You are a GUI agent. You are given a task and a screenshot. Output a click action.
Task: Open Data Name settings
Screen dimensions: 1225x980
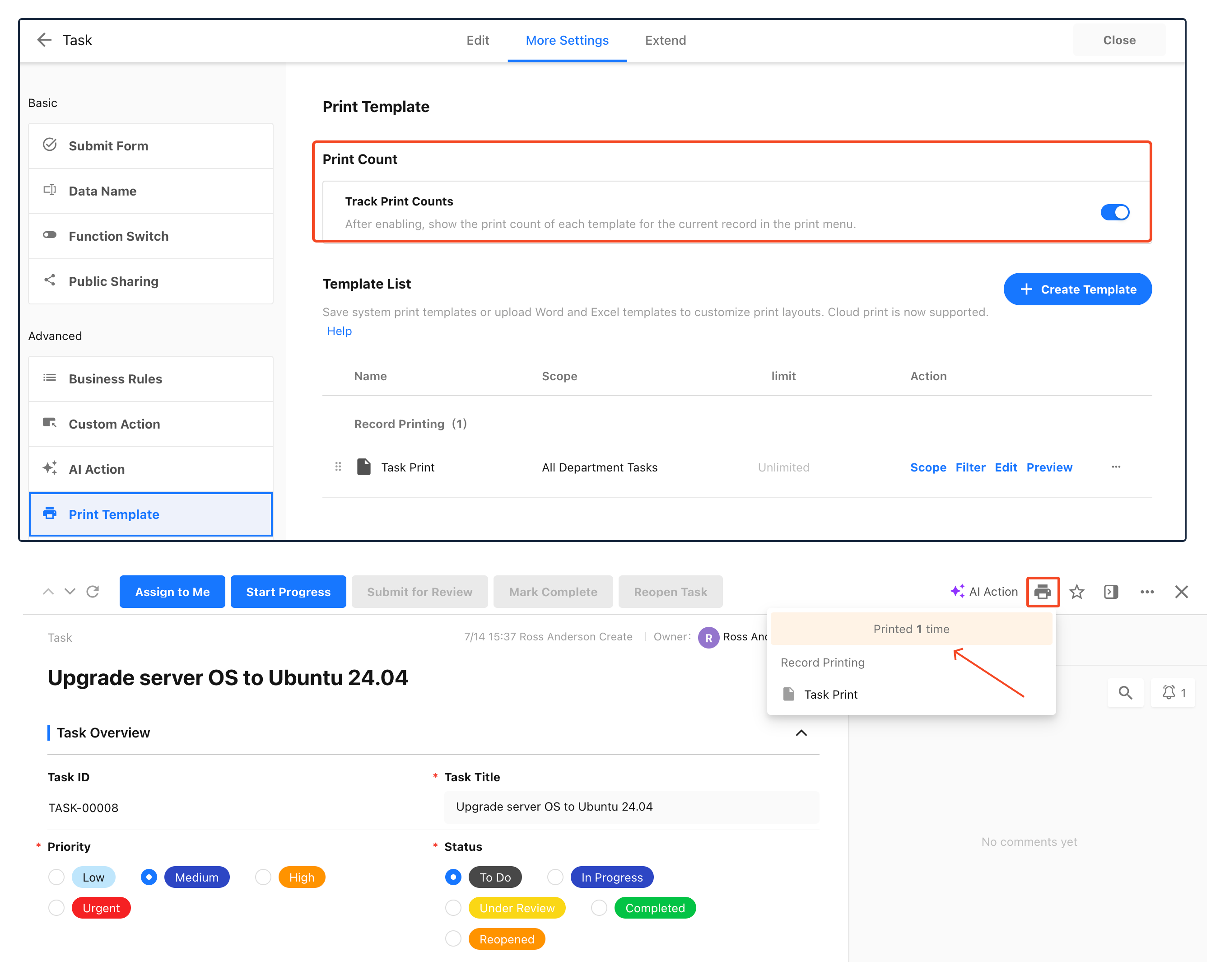click(x=150, y=191)
